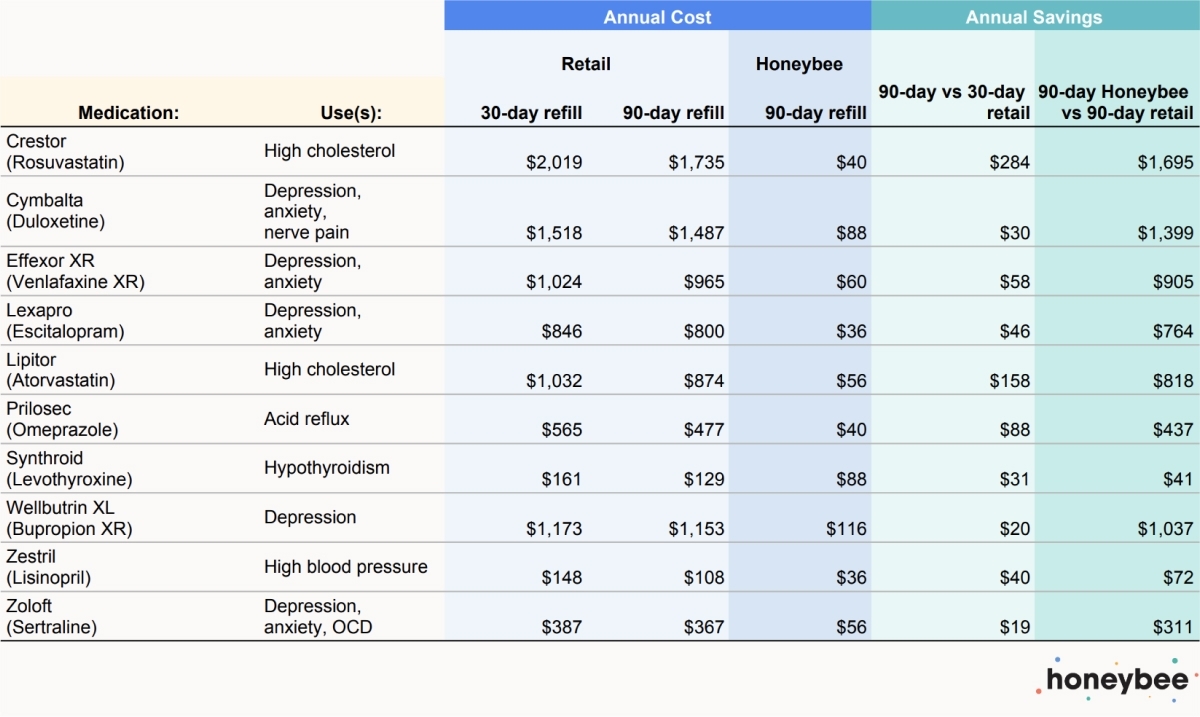Select the Wellbutrin XL (Bupropion XR) label

tap(70, 517)
